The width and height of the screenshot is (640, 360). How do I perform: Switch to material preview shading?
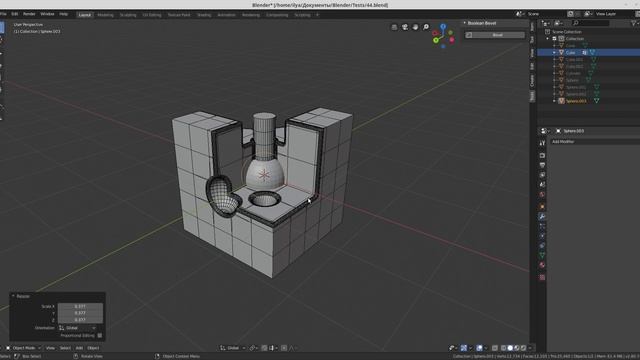(x=517, y=348)
